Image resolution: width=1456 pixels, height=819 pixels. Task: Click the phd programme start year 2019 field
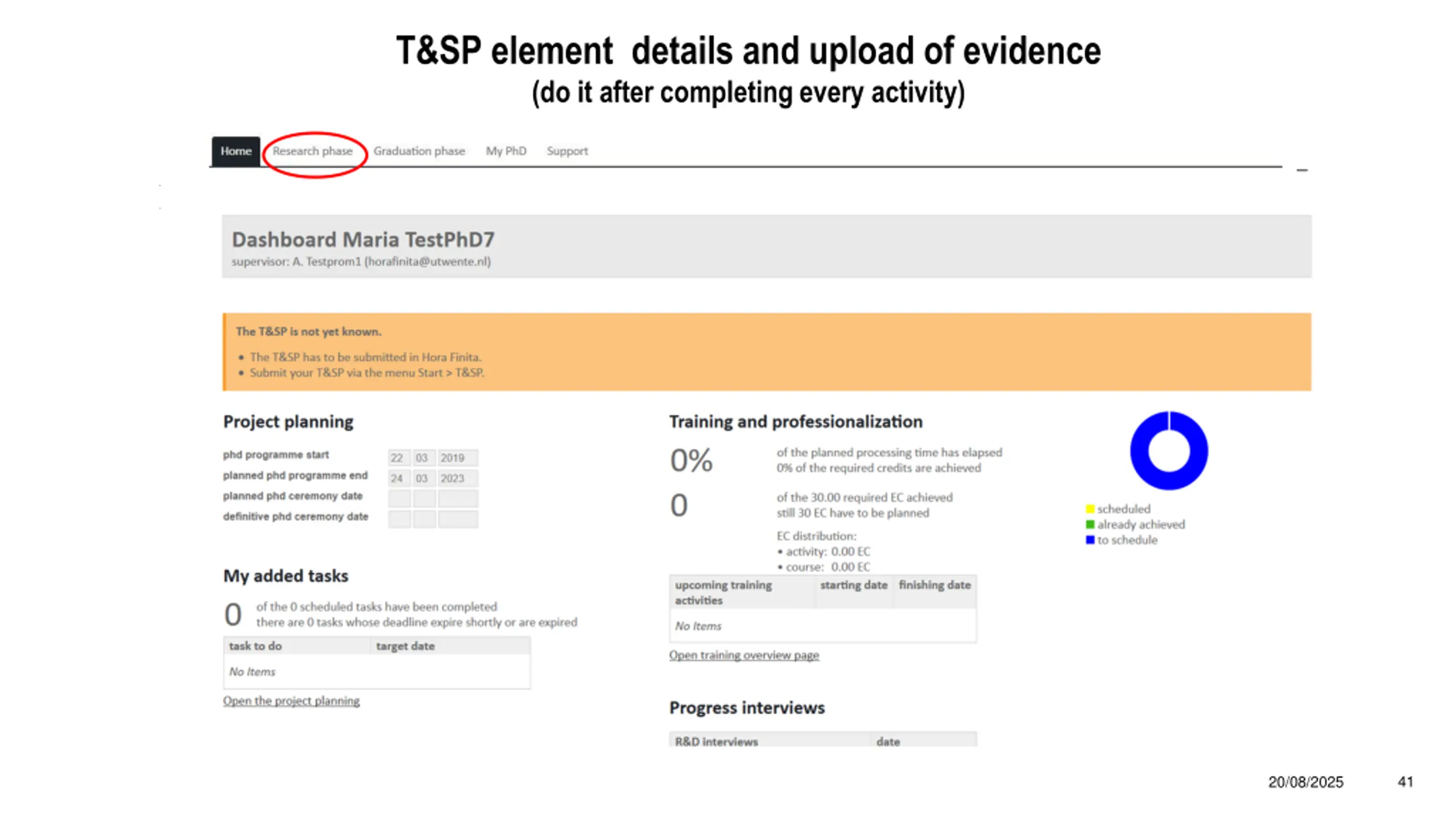458,458
